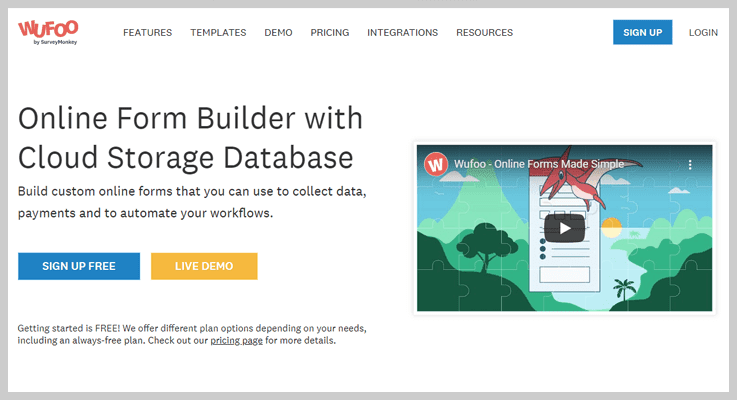Click the Wufoo channel avatar in video

click(436, 164)
